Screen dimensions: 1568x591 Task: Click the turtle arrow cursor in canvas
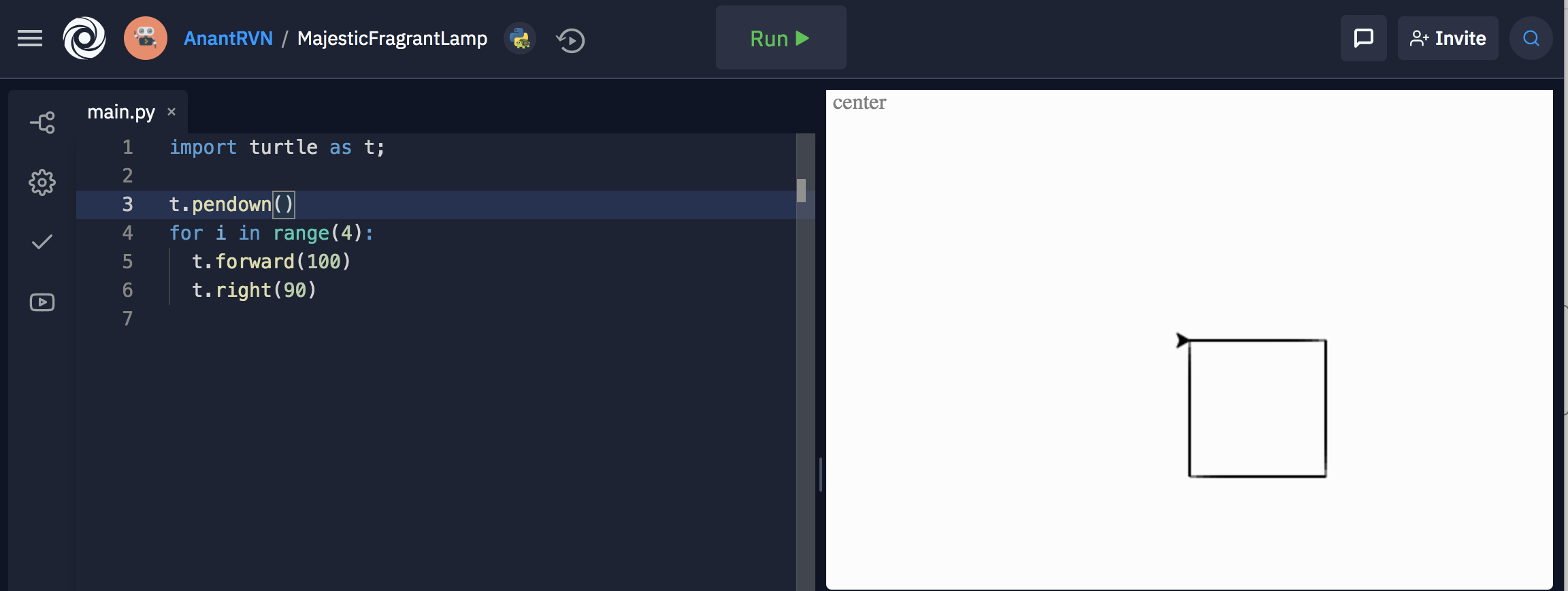tap(1183, 340)
